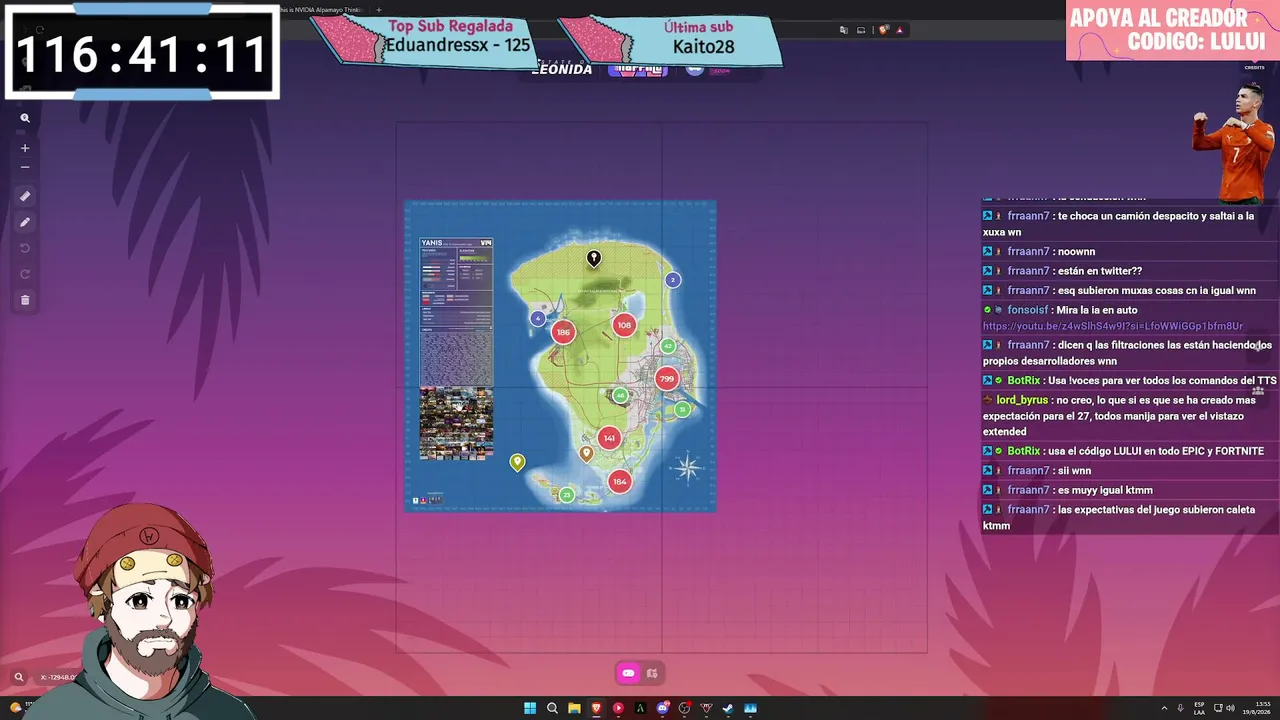1280x720 pixels.
Task: Select the ruler measurement tool
Action: pos(25,196)
